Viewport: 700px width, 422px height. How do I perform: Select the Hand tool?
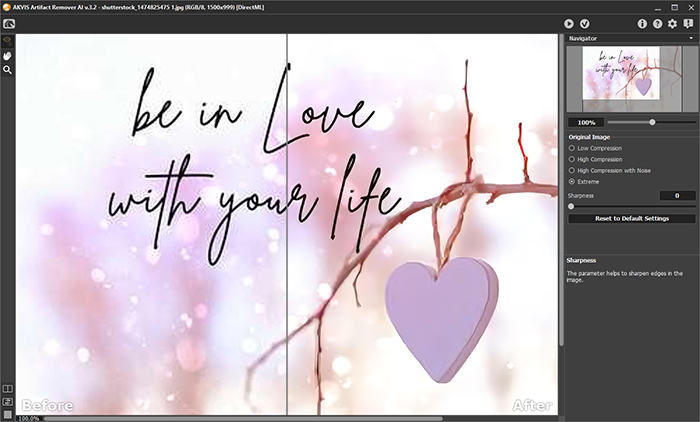[x=7, y=56]
